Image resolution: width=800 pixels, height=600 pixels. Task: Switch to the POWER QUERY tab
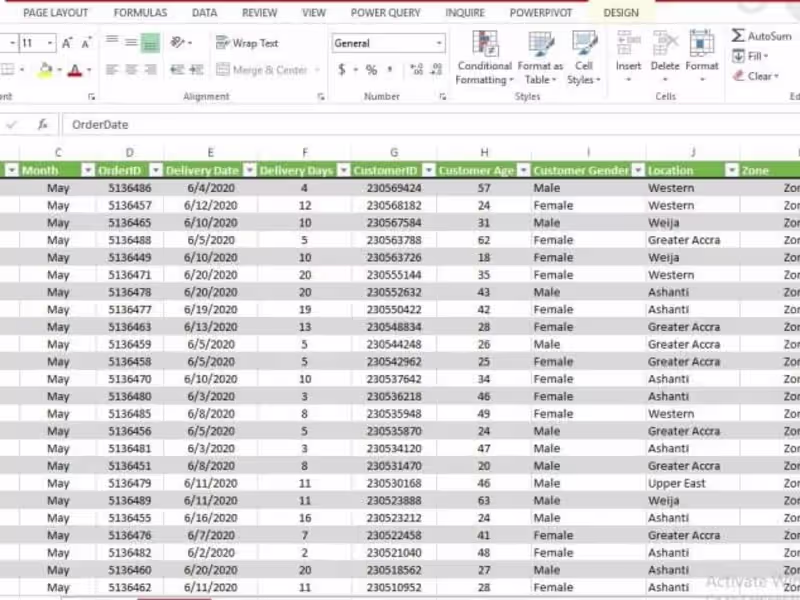386,13
